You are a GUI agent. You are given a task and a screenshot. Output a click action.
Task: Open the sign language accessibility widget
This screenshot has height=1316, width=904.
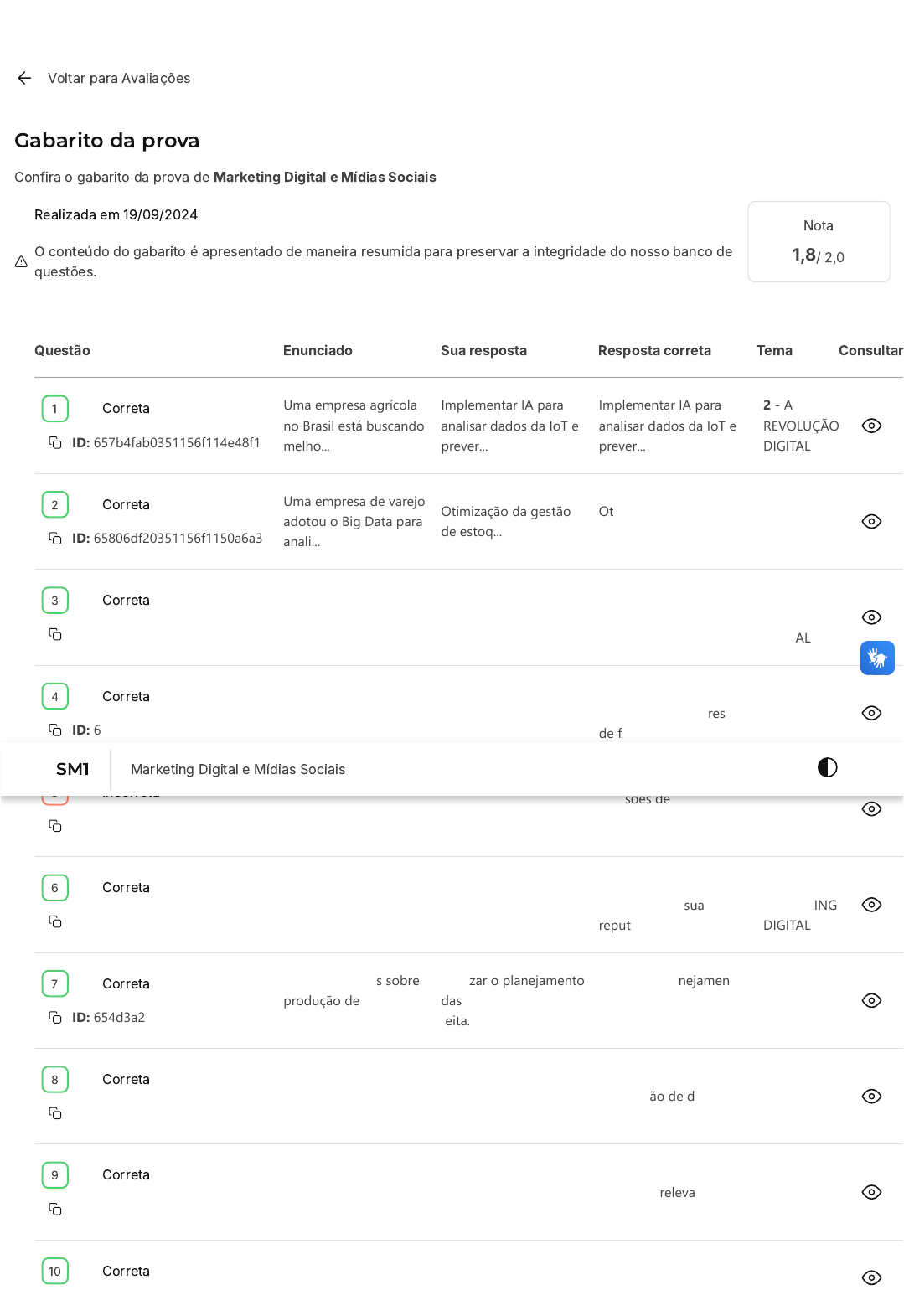[877, 658]
